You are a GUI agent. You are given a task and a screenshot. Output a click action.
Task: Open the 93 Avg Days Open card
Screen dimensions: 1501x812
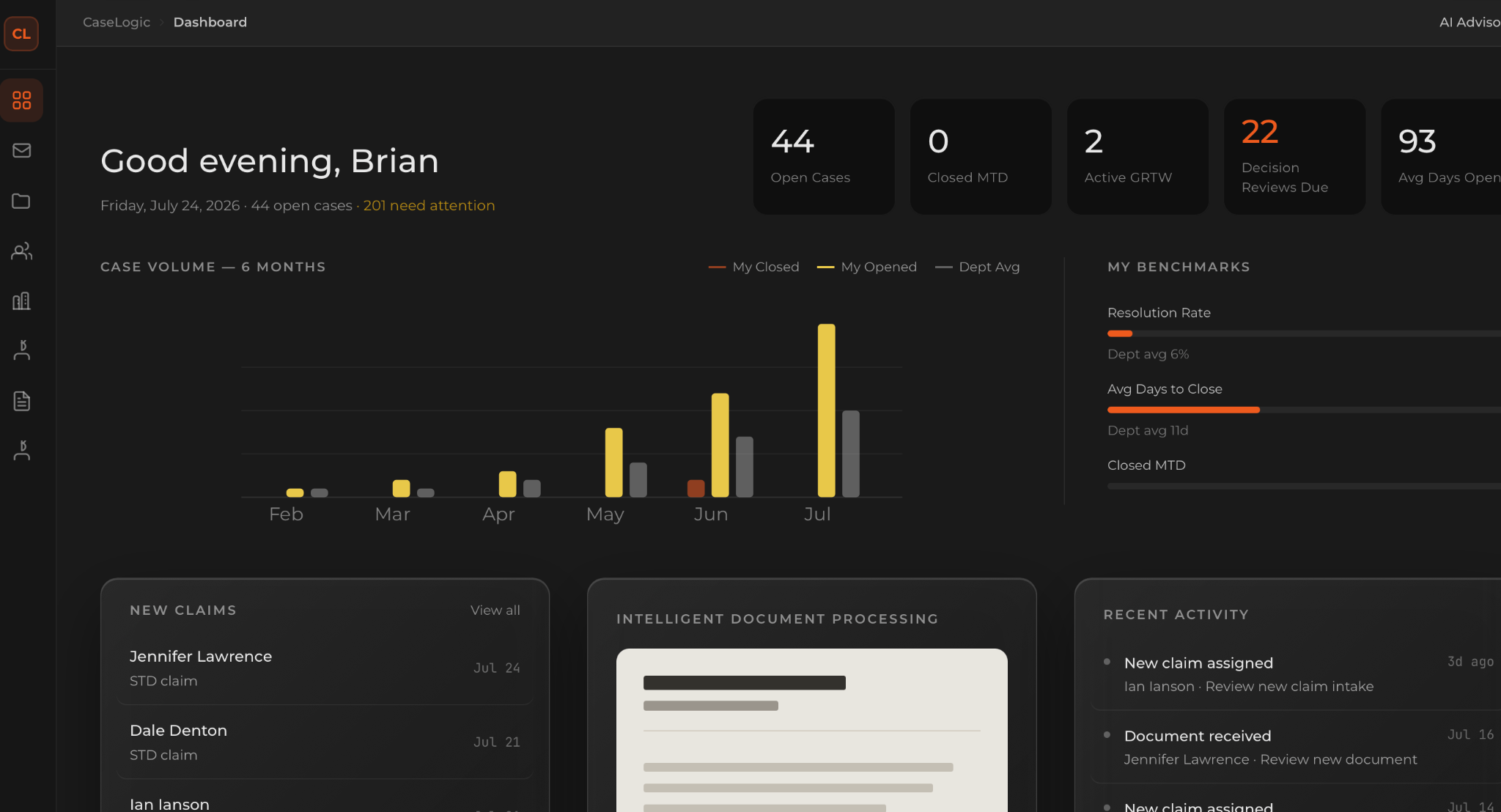click(1441, 157)
